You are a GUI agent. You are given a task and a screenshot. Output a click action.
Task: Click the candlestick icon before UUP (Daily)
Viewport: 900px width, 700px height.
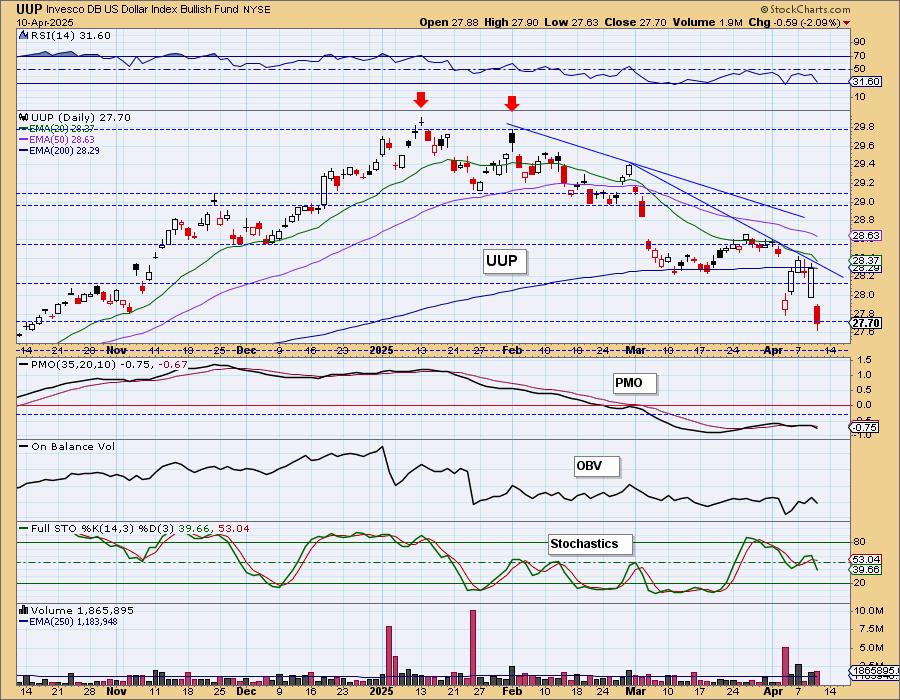coord(24,117)
